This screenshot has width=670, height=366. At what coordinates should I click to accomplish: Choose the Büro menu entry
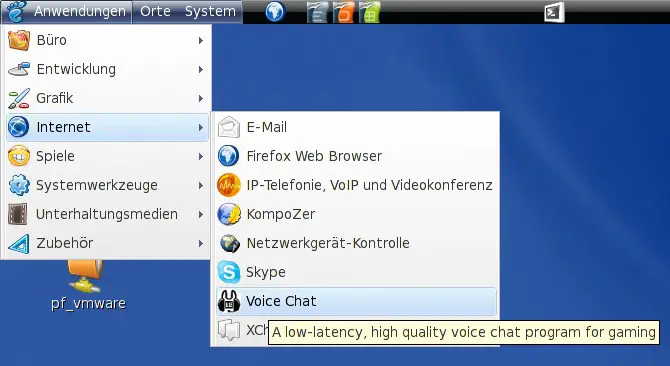pyautogui.click(x=107, y=40)
